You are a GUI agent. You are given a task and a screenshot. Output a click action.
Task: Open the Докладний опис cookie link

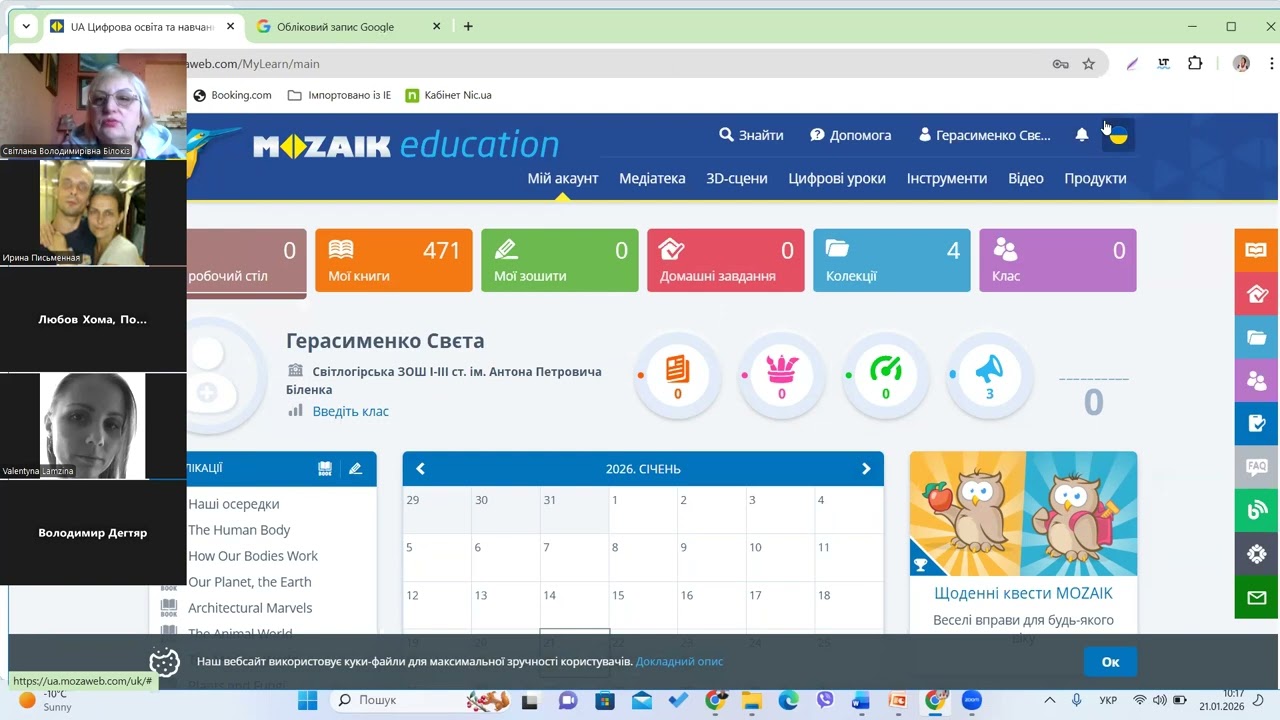[x=679, y=661]
